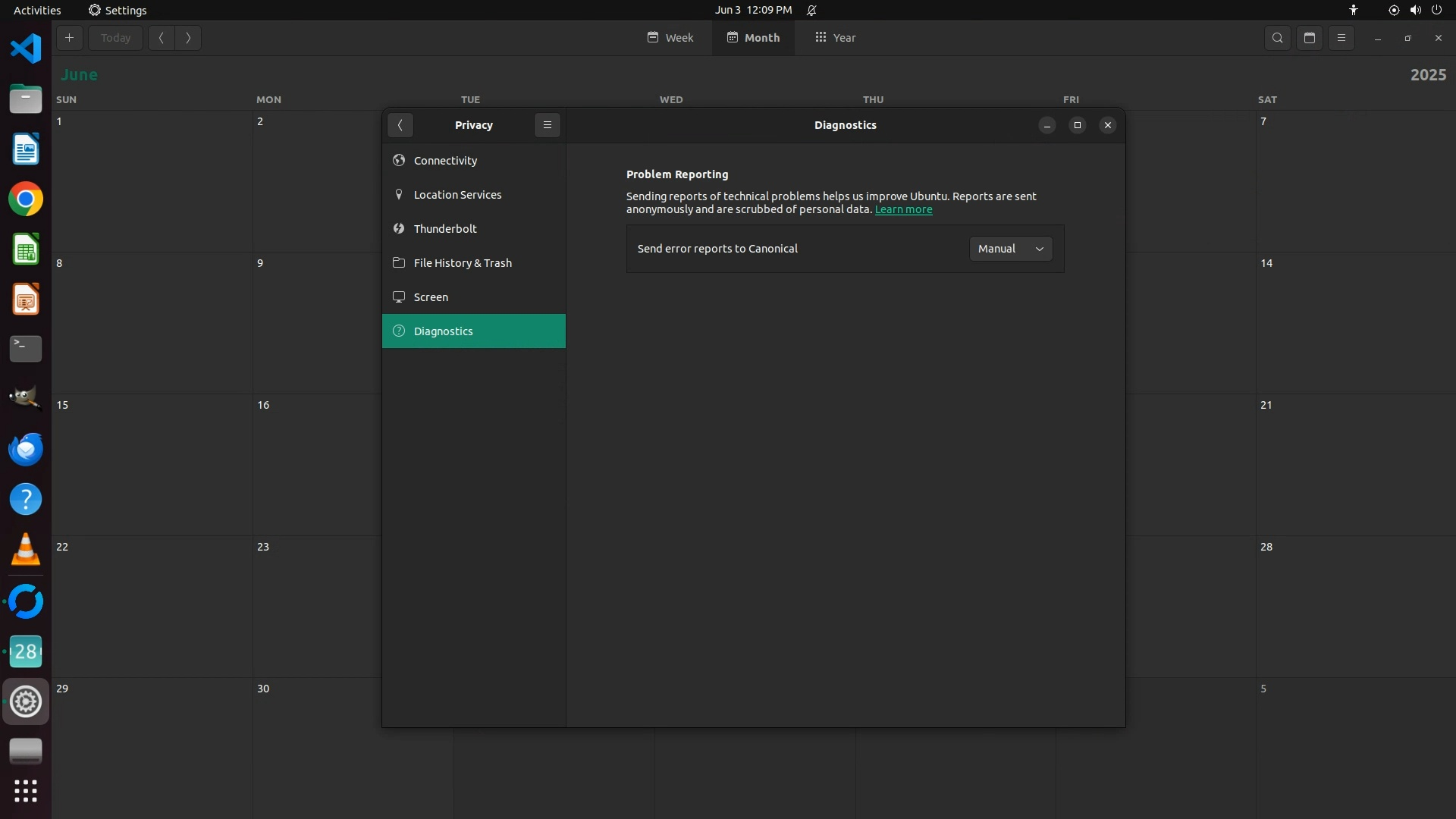Click the Learn more link
This screenshot has height=819, width=1456.
903,210
